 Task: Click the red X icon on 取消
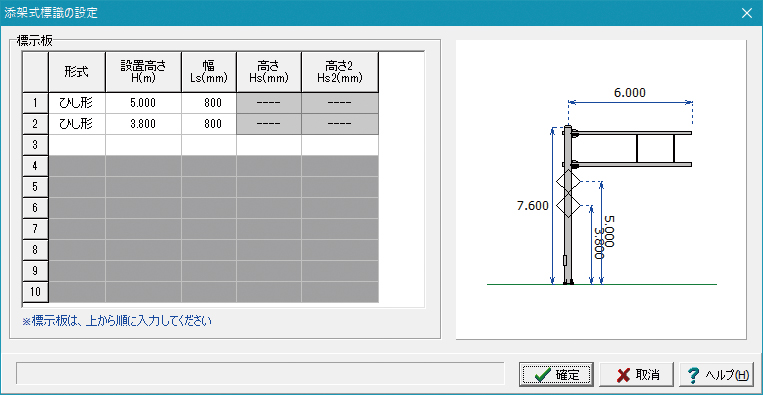coord(623,375)
